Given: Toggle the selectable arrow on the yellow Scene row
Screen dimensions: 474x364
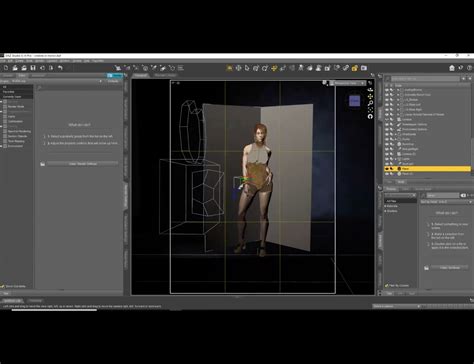Looking at the screenshot, I should tap(391, 169).
